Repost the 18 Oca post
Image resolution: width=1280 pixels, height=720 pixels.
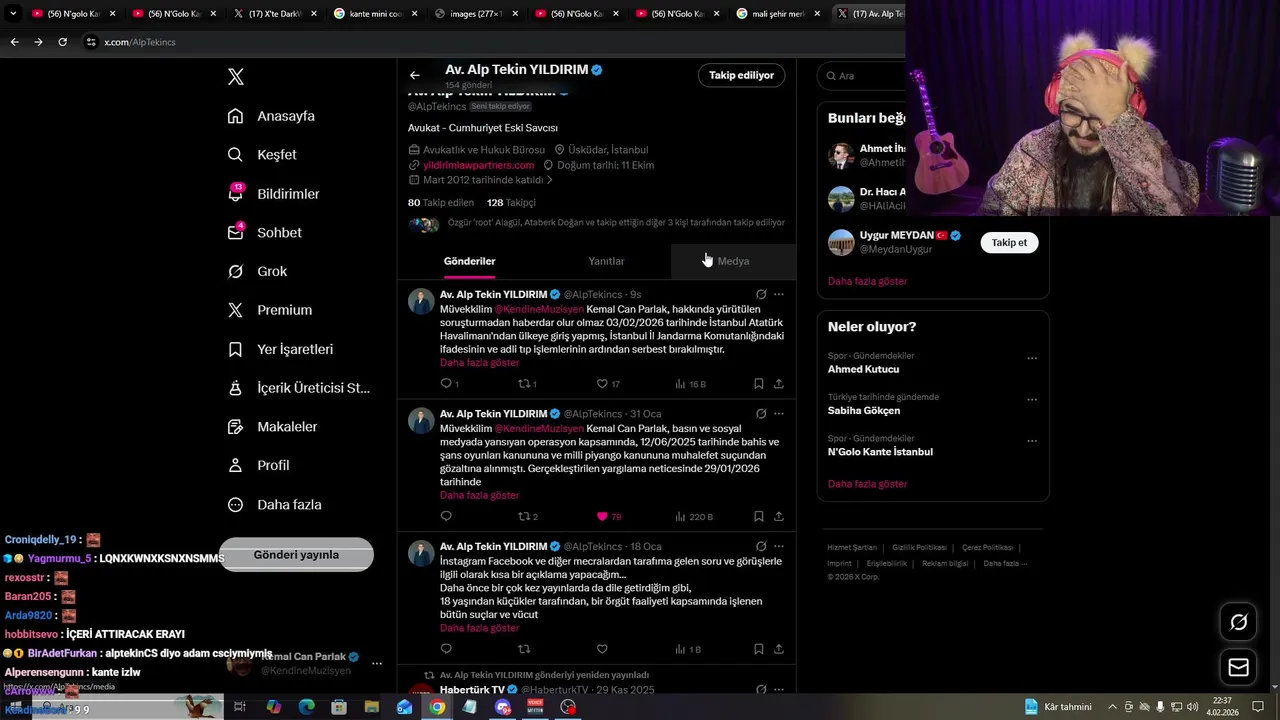[524, 649]
